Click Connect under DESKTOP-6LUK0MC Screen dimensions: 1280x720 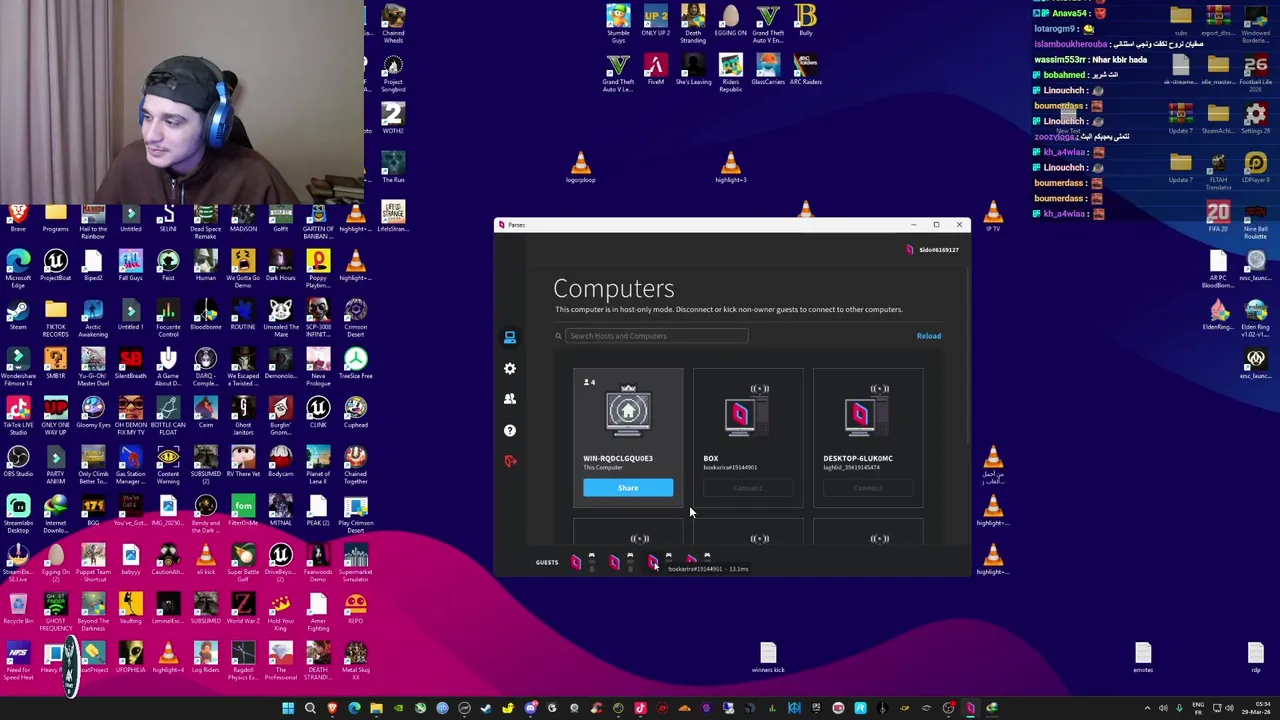click(x=868, y=488)
